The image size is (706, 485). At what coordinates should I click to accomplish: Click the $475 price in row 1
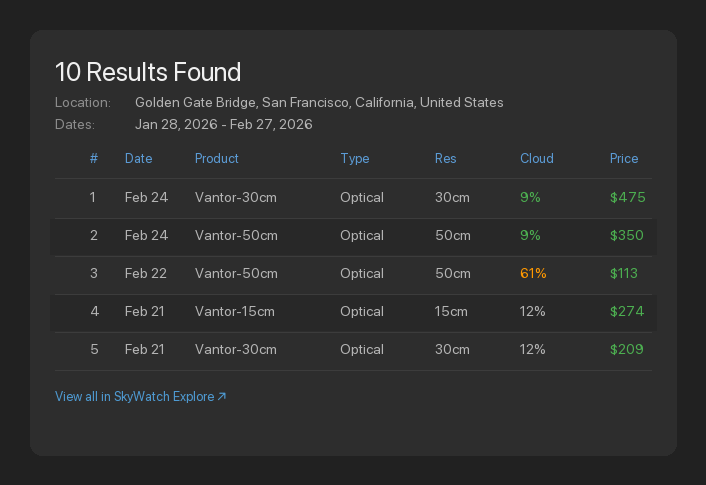coord(628,198)
